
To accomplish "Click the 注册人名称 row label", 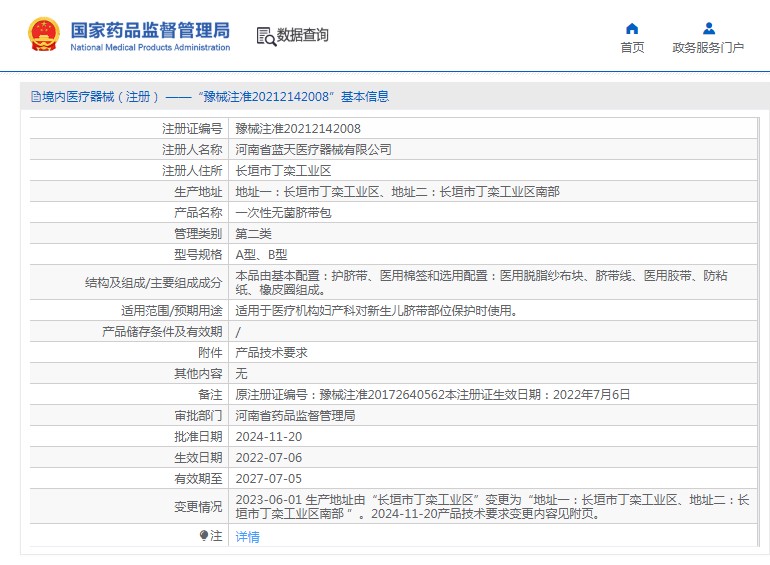I will (x=192, y=150).
